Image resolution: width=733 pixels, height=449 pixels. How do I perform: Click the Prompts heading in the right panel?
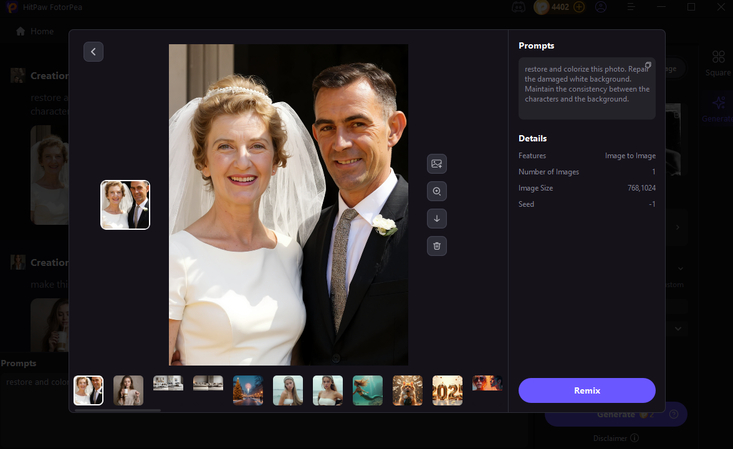click(x=536, y=46)
